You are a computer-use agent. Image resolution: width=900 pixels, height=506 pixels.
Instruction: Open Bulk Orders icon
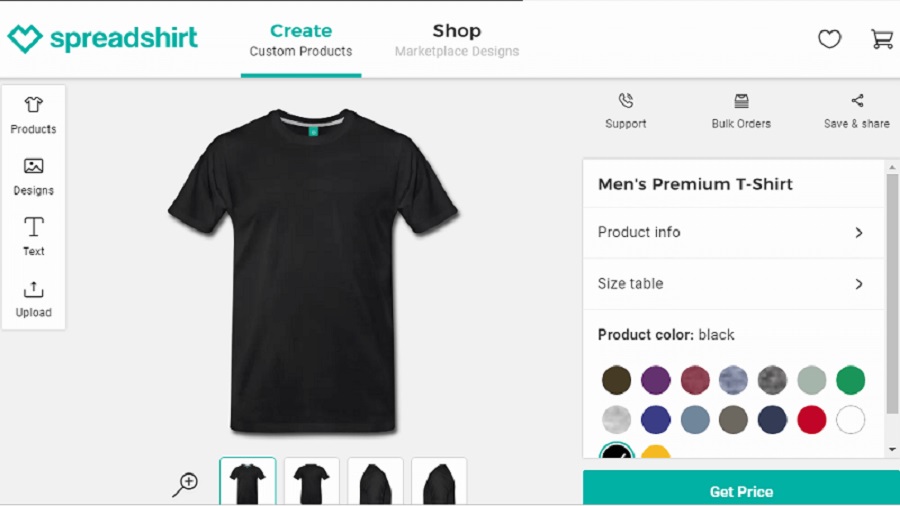tap(741, 101)
